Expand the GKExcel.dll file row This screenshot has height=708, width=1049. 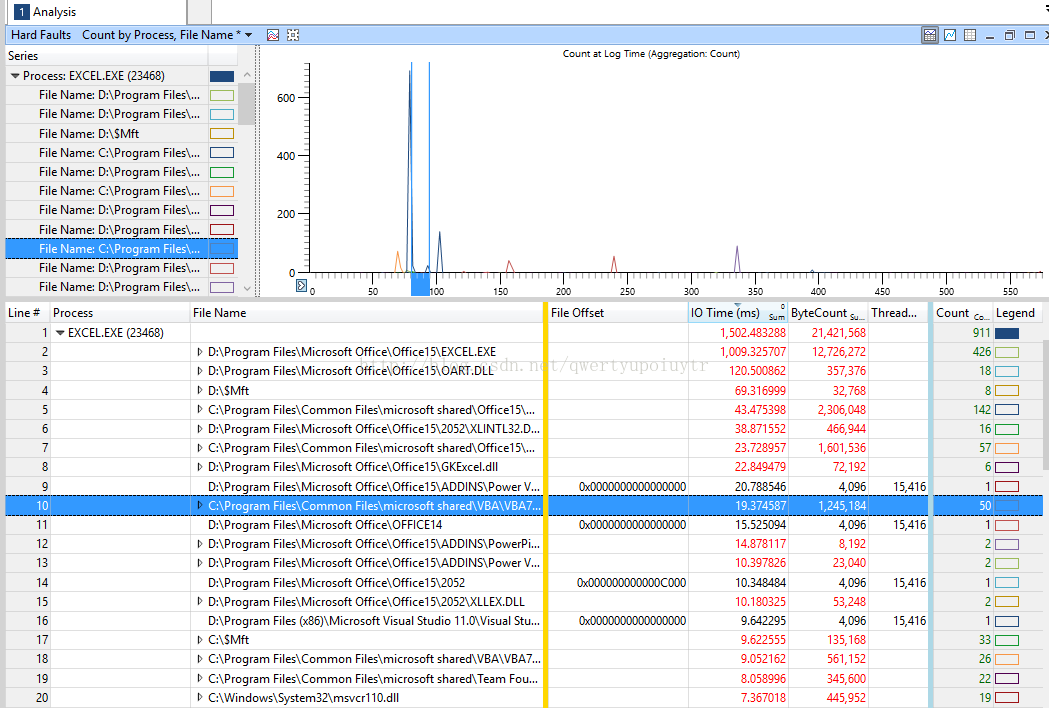pos(199,466)
